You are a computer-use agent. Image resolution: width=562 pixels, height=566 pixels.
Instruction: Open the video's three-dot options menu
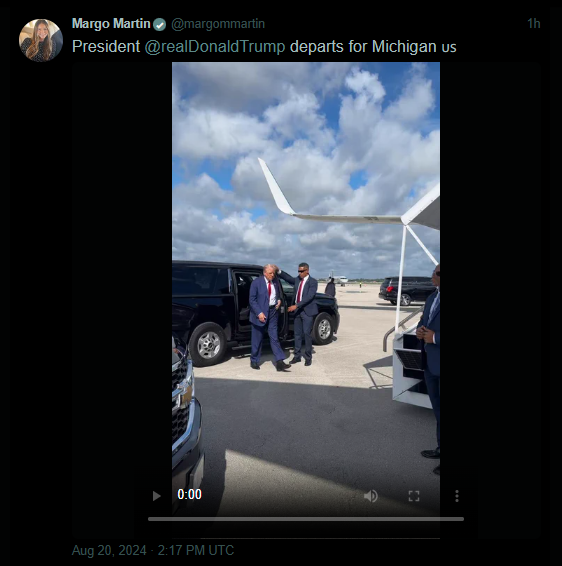click(457, 496)
